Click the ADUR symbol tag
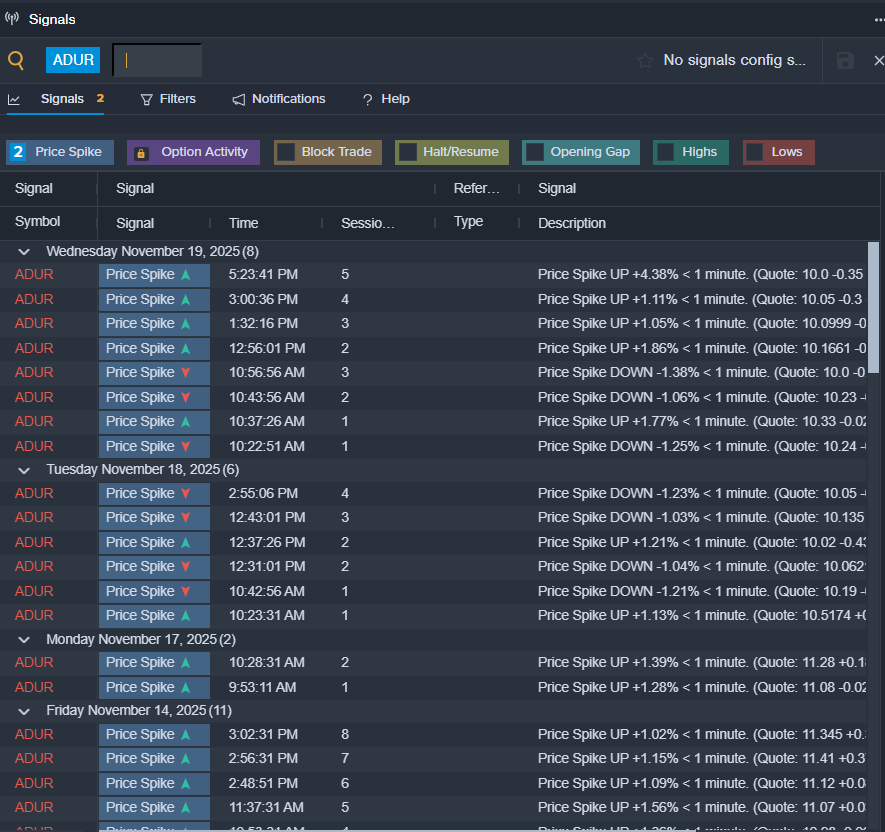 (73, 60)
